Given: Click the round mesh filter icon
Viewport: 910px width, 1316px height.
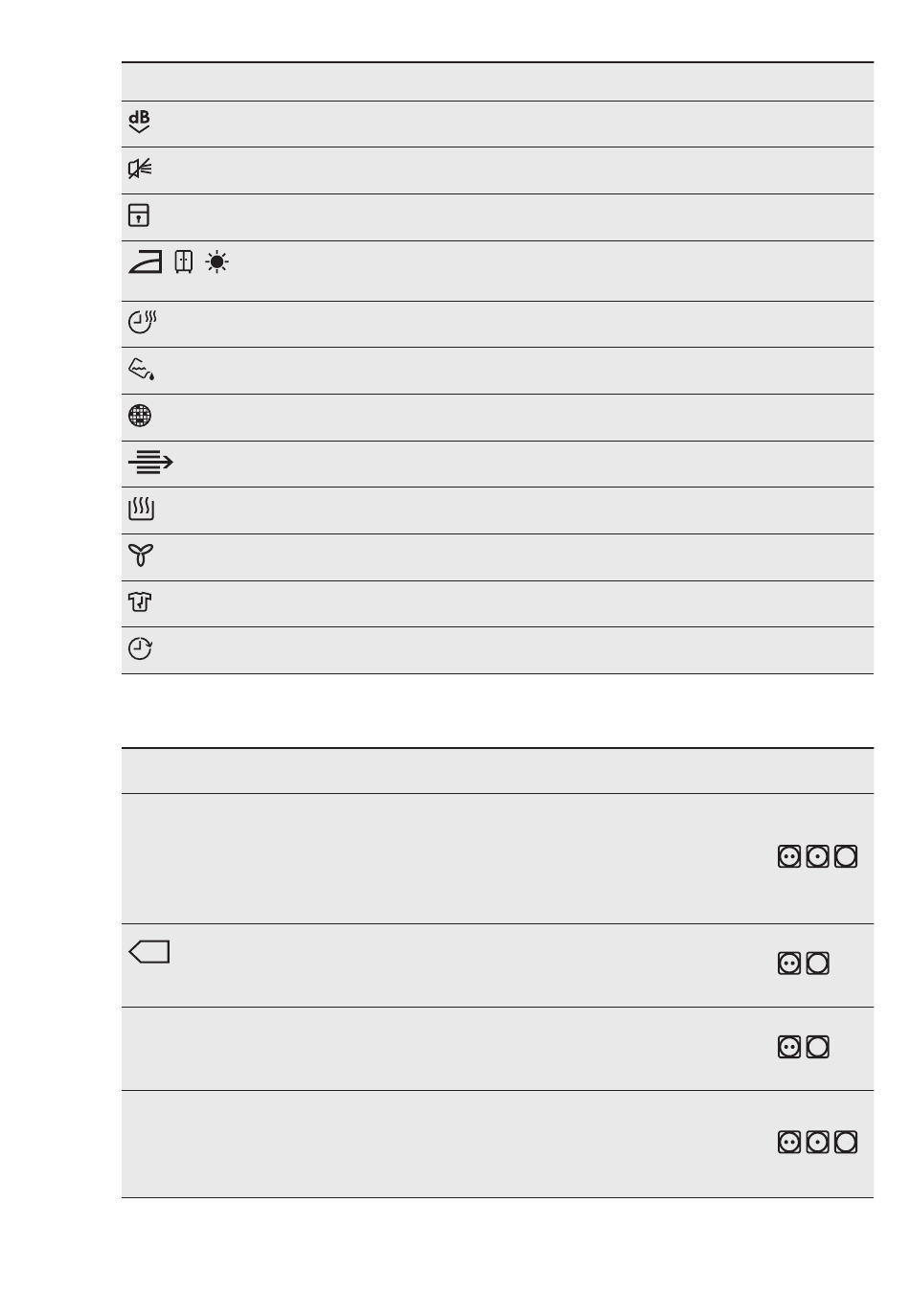Looking at the screenshot, I should tap(139, 417).
